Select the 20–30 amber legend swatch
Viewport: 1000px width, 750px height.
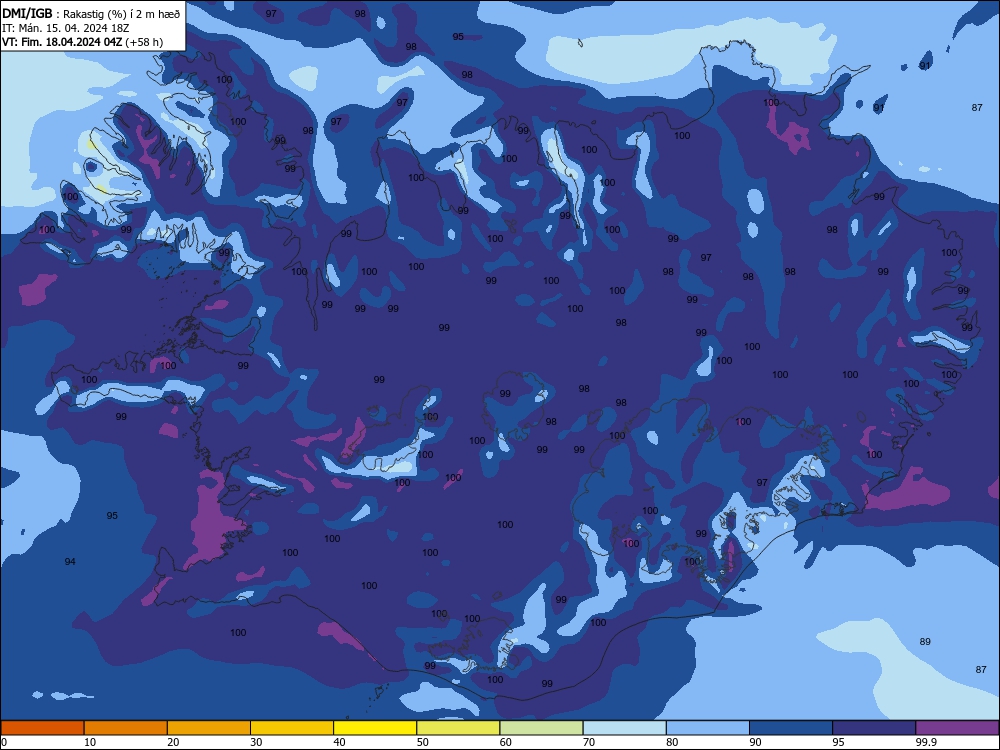(x=209, y=728)
